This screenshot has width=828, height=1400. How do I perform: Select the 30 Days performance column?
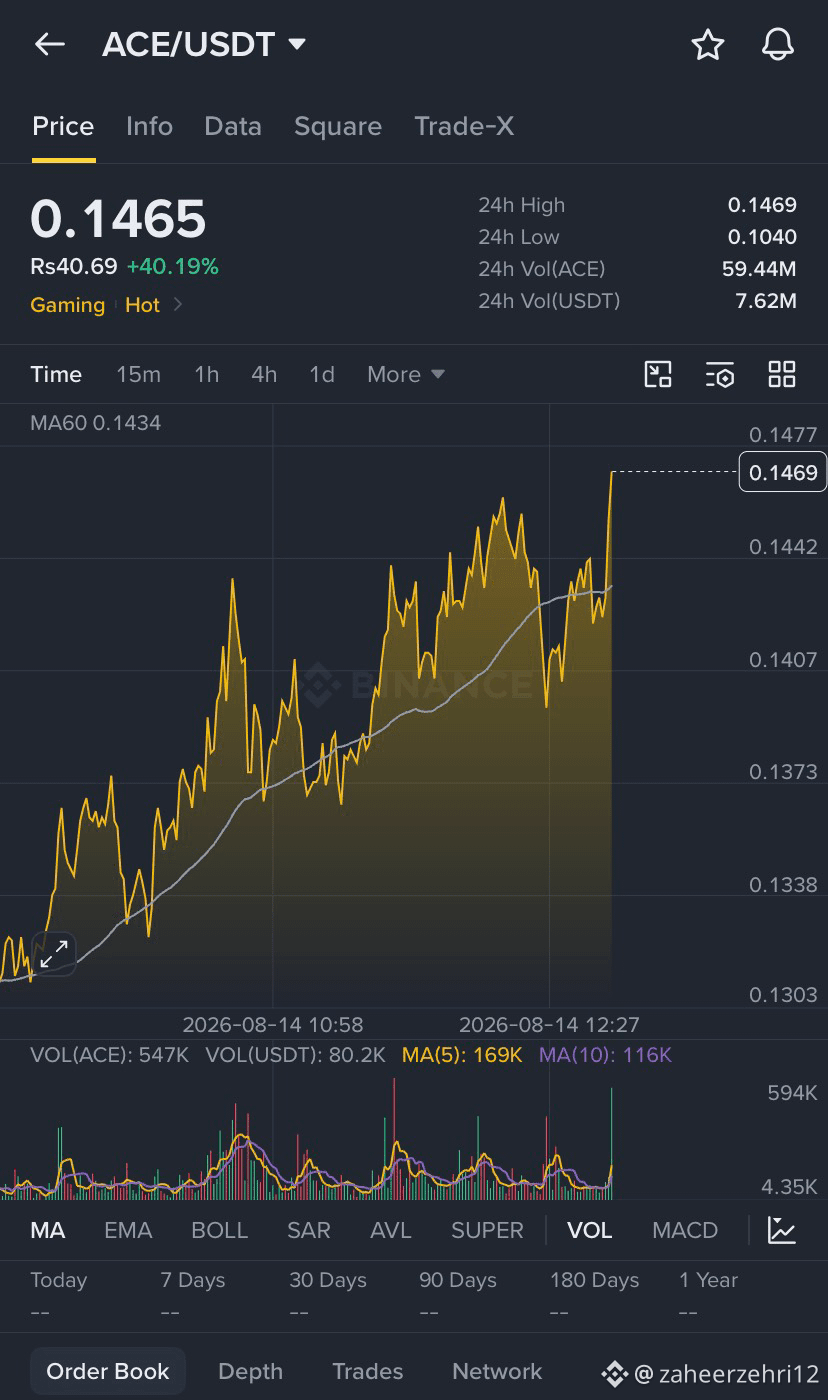pos(328,1295)
